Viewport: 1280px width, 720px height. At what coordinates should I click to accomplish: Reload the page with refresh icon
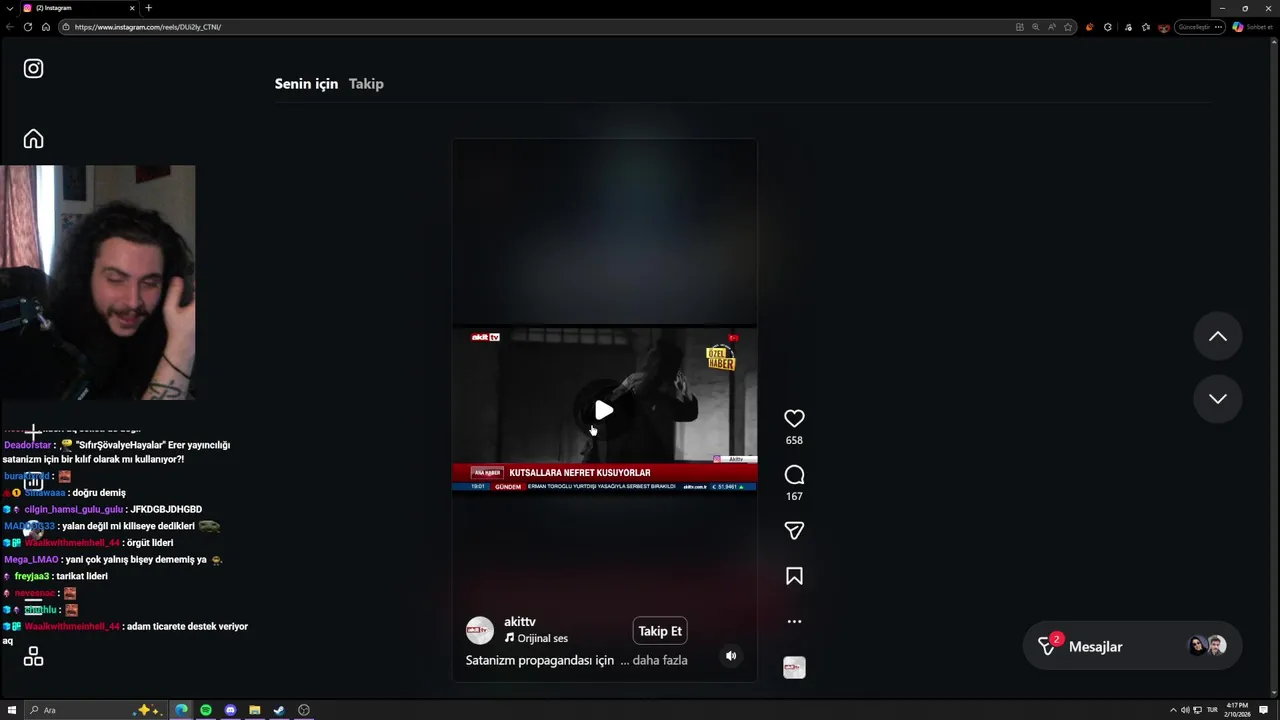coord(28,27)
